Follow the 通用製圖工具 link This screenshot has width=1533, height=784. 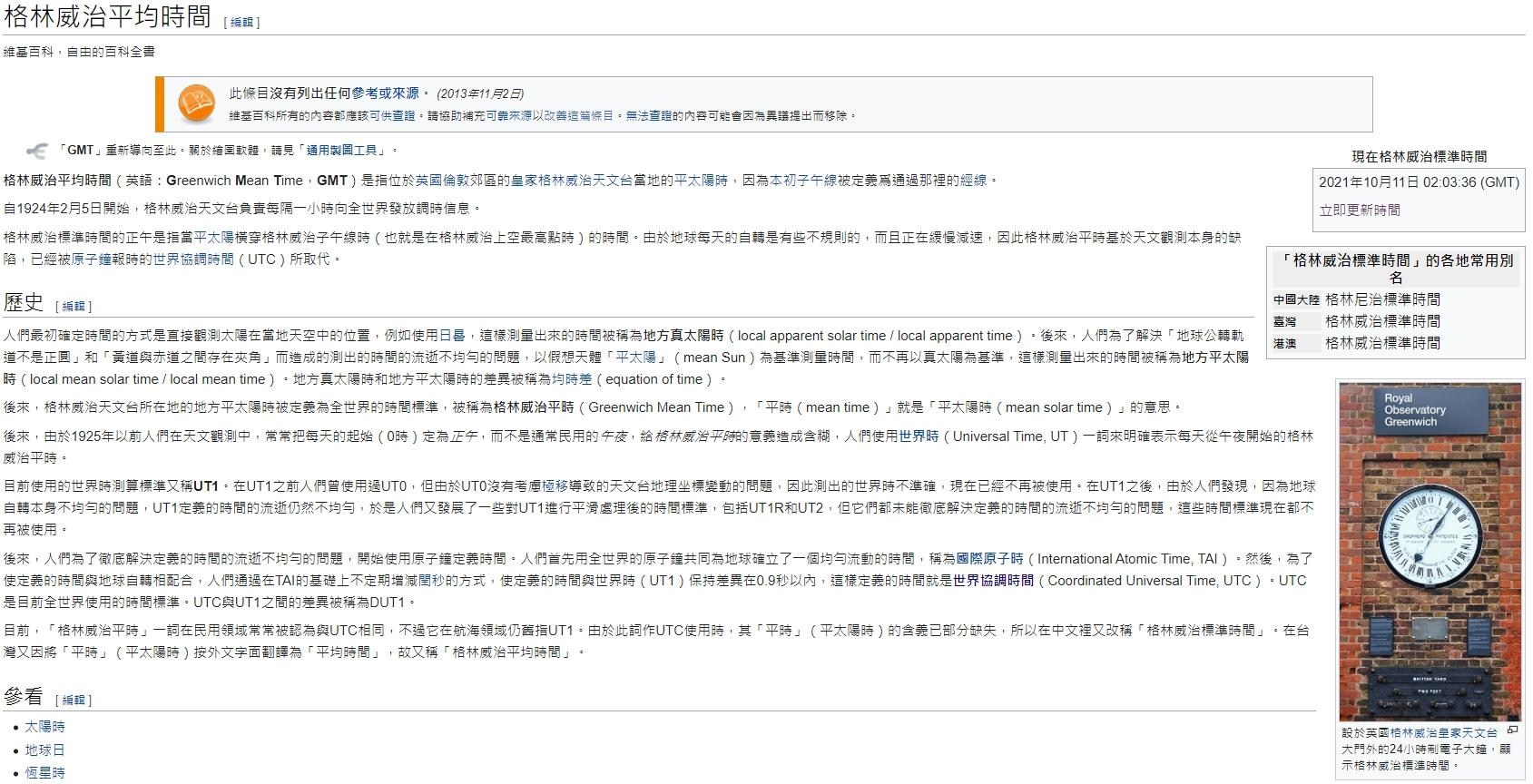click(x=341, y=151)
